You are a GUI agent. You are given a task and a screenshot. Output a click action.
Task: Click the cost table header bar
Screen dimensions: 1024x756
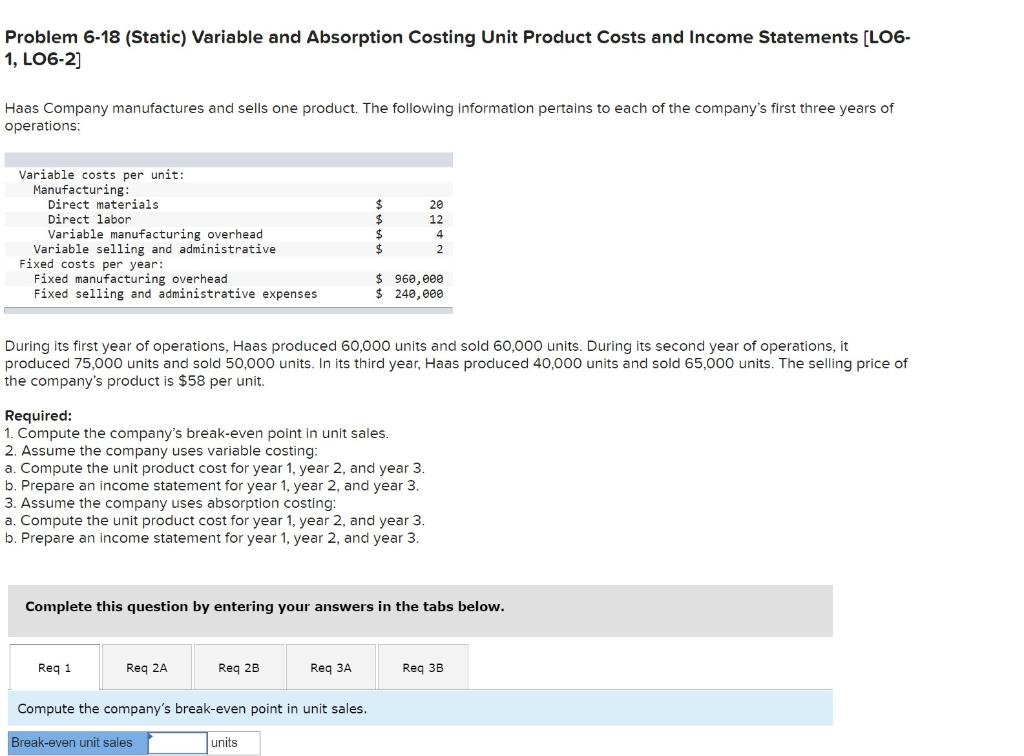(229, 158)
